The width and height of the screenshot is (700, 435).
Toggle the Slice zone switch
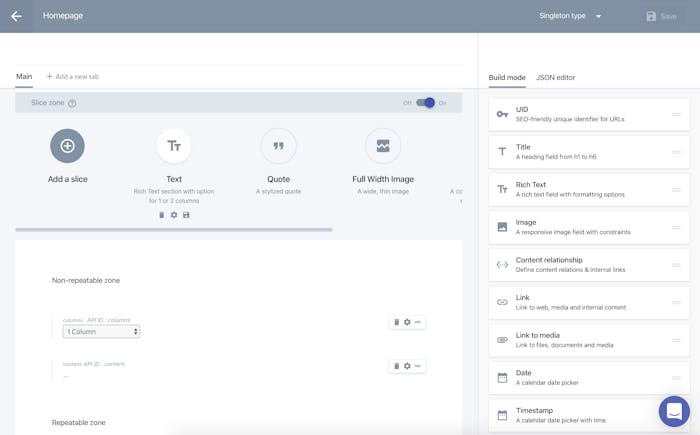pyautogui.click(x=425, y=103)
